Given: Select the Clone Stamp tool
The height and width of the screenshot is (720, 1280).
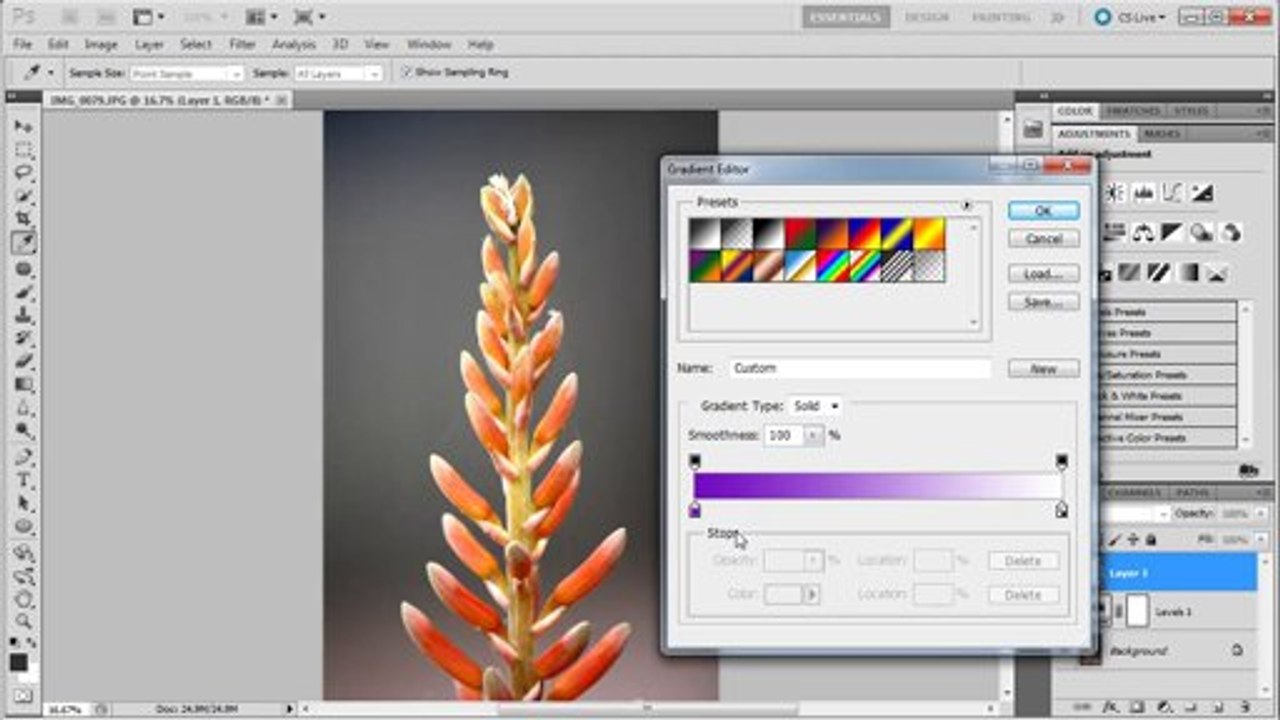Looking at the screenshot, I should click(x=23, y=315).
